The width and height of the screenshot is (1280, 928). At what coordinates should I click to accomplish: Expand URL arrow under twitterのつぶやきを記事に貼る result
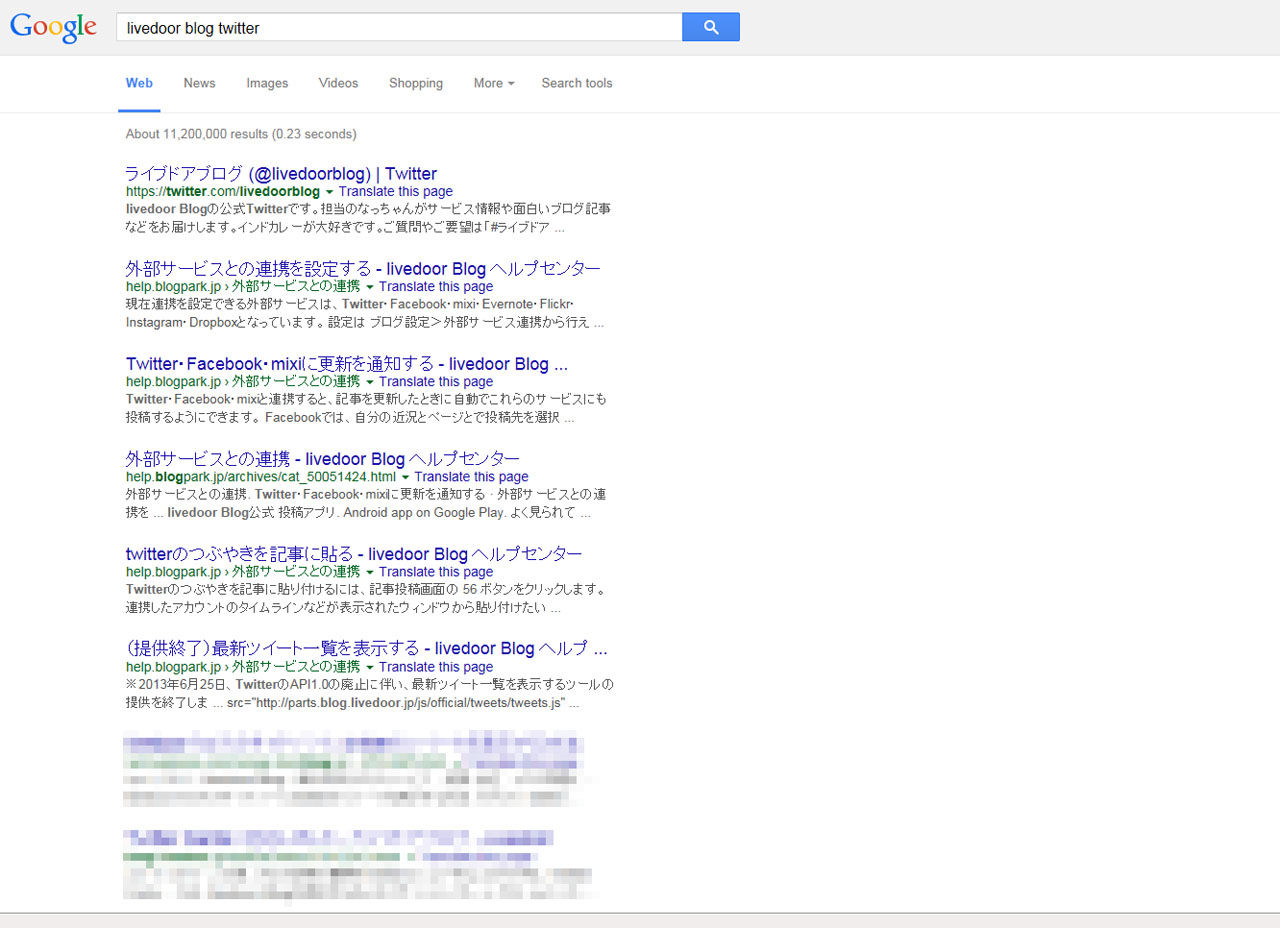369,572
